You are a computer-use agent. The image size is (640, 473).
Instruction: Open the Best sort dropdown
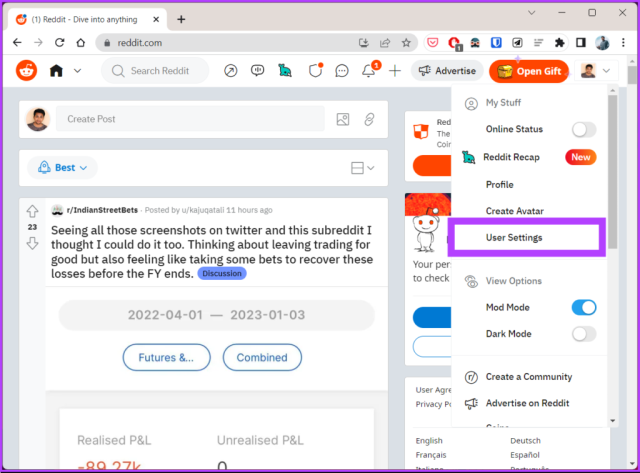[62, 168]
